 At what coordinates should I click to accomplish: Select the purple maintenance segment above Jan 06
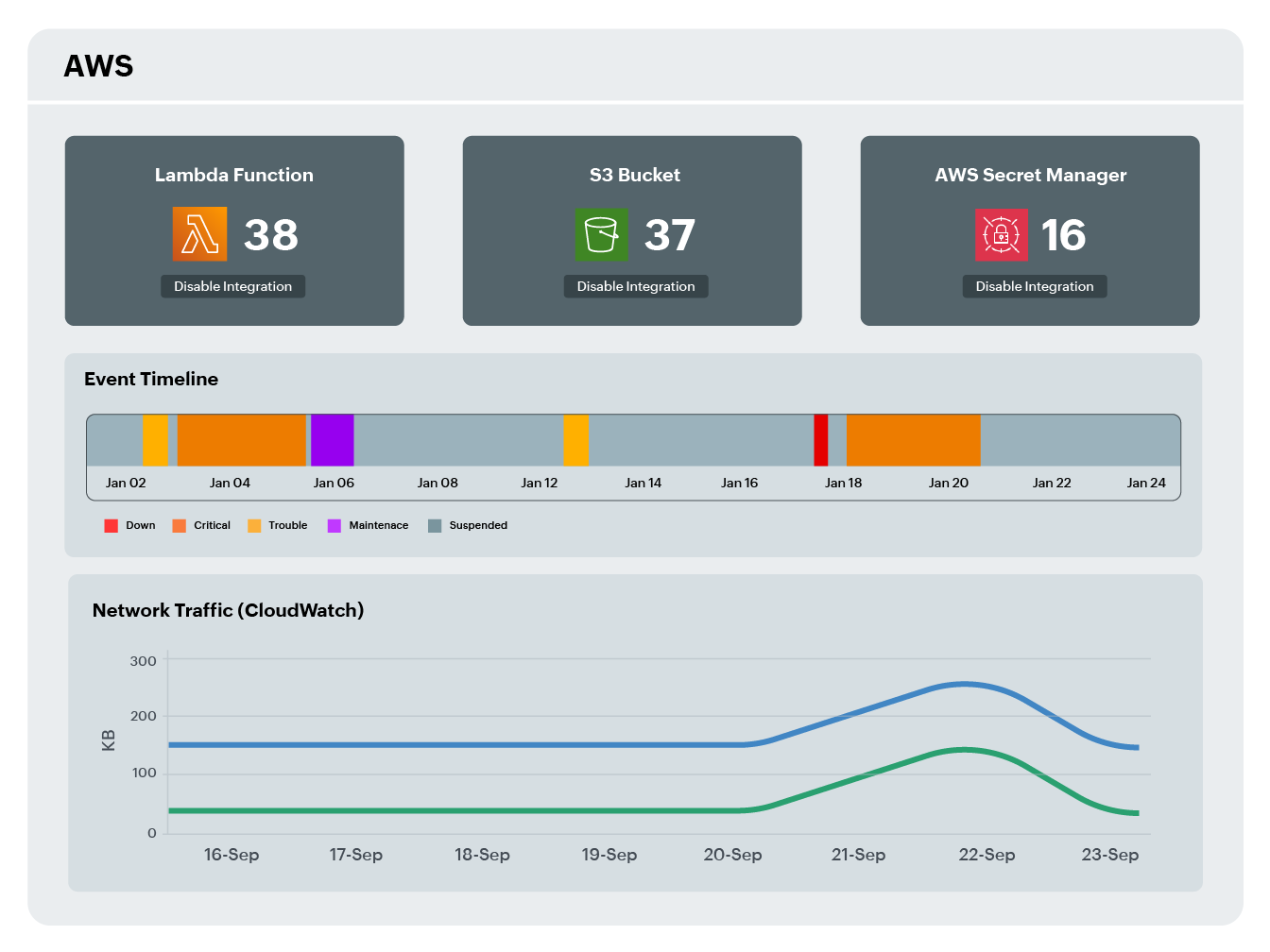(x=333, y=440)
